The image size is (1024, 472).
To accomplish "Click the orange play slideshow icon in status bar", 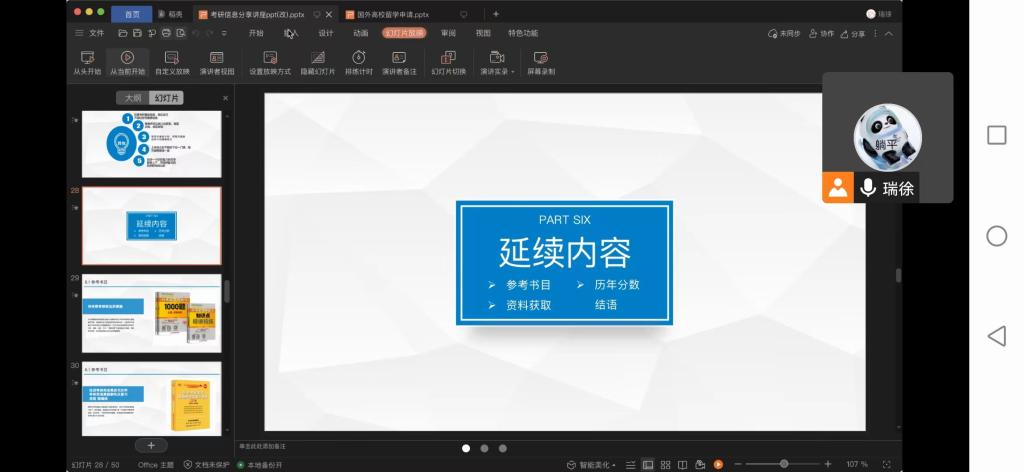I will pyautogui.click(x=717, y=464).
